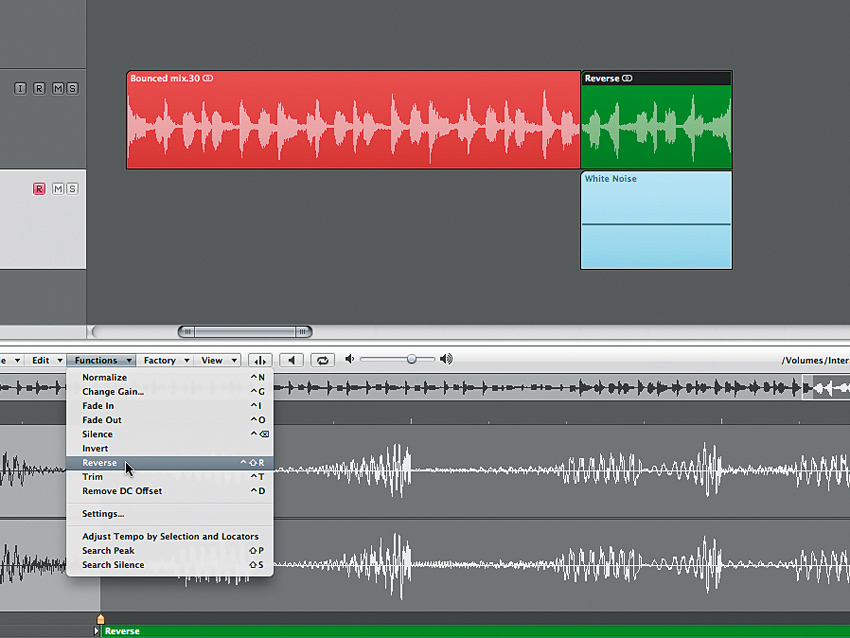This screenshot has width=850, height=638.
Task: Solo the second track with S button
Action: (72, 189)
